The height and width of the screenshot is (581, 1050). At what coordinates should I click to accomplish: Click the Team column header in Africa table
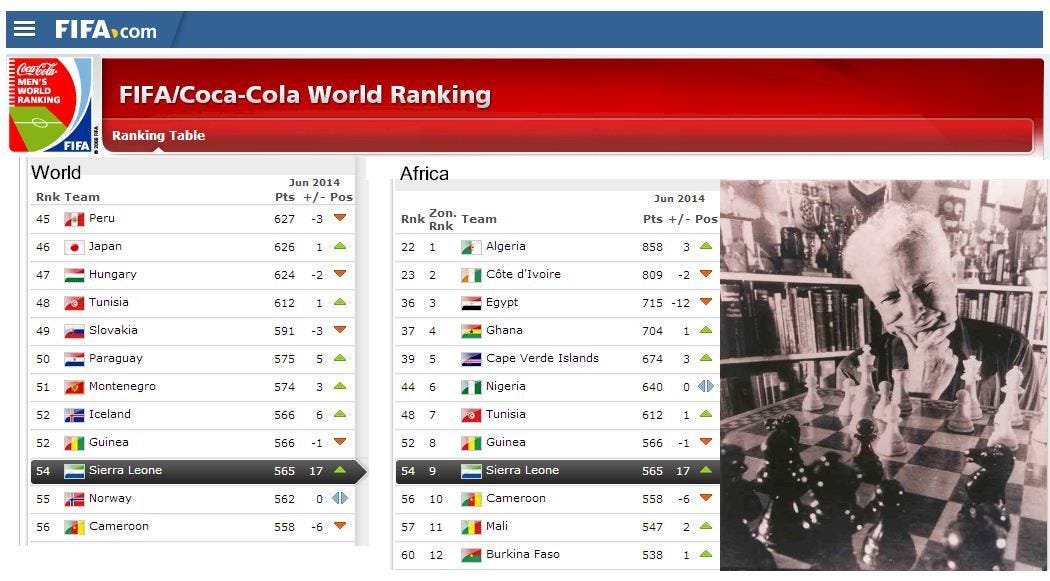[x=479, y=219]
